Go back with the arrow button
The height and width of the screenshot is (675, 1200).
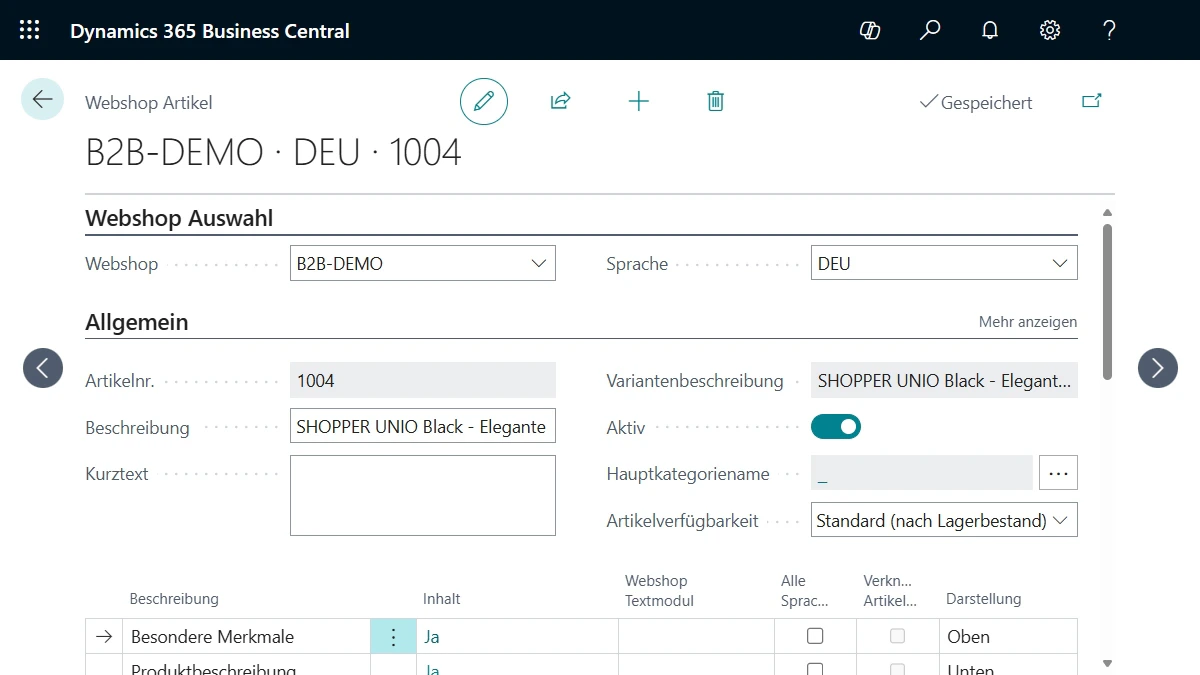click(x=42, y=99)
